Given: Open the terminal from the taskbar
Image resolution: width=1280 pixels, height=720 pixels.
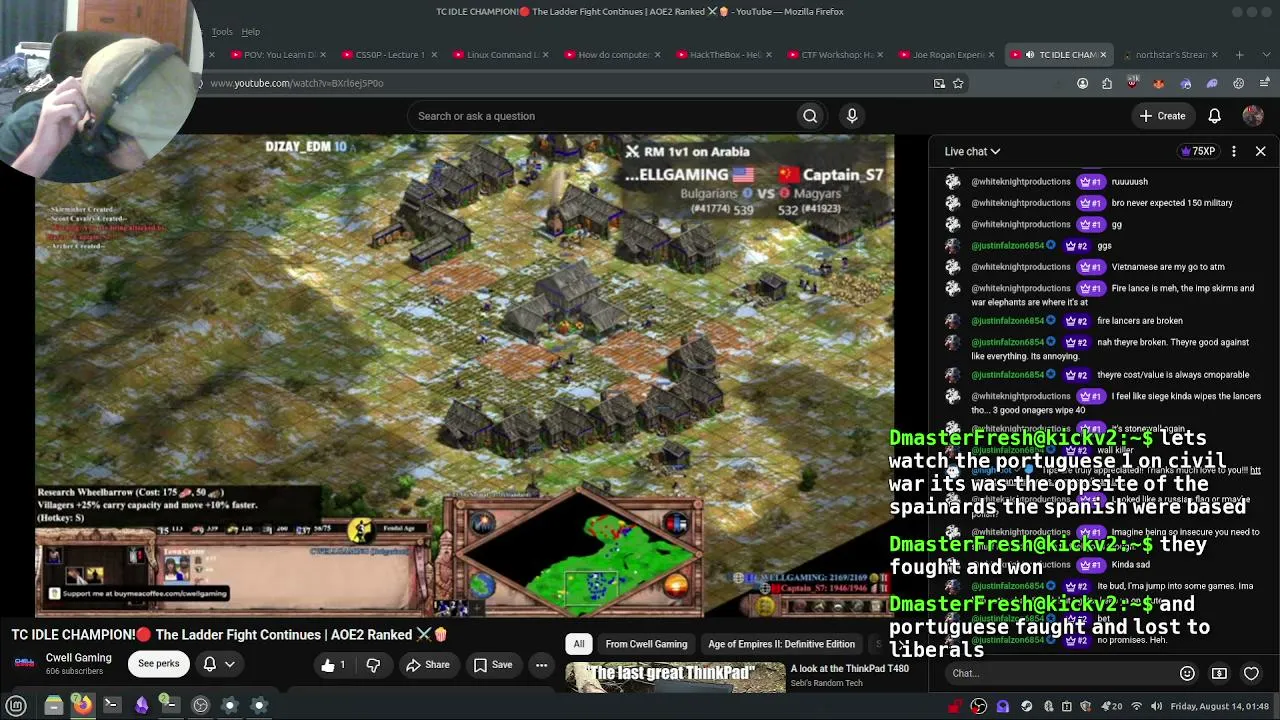Looking at the screenshot, I should click(112, 705).
